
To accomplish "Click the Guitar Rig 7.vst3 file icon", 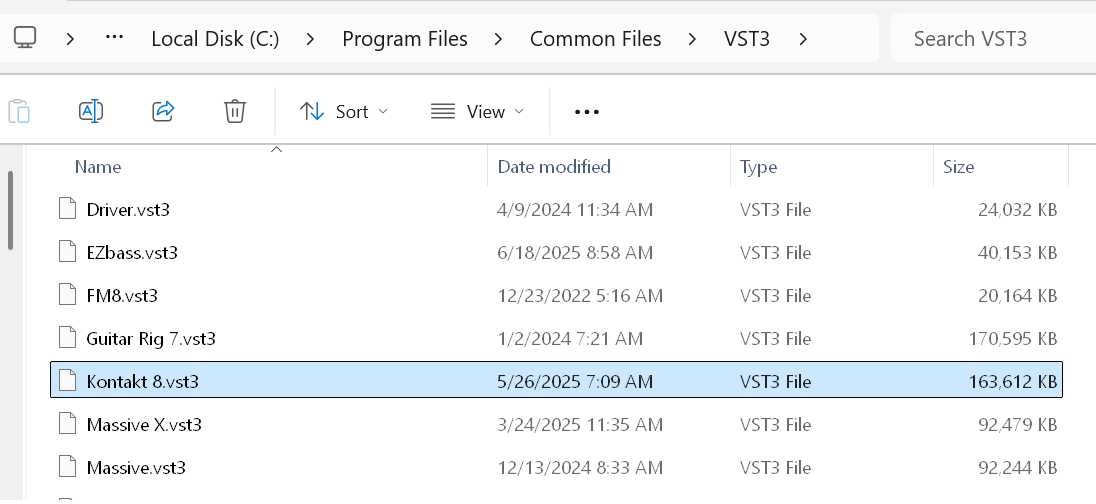I will tap(68, 338).
